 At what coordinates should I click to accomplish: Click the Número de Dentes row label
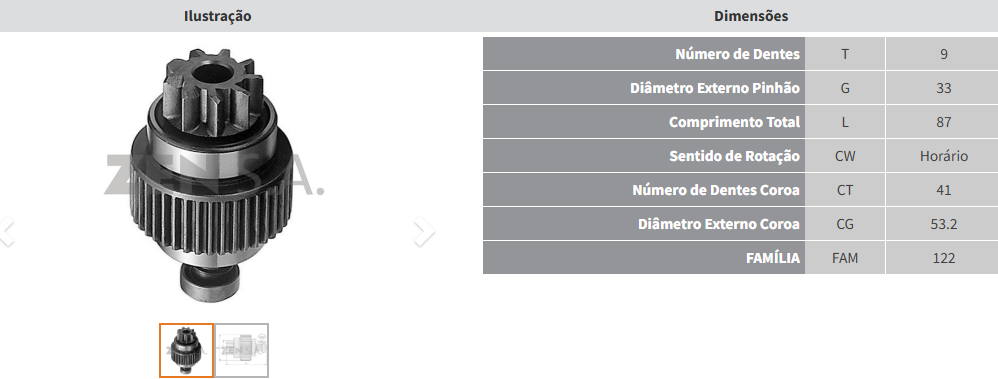coord(737,54)
